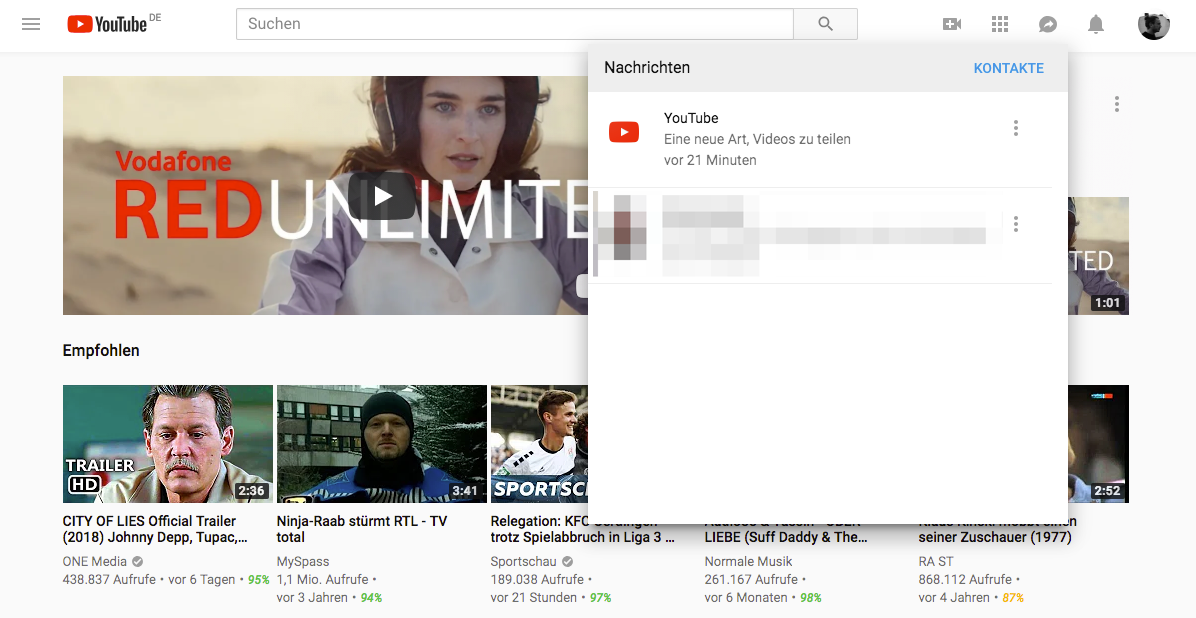The width and height of the screenshot is (1196, 618).
Task: Click the '189.038 Aufrufe' view count
Action: [537, 580]
